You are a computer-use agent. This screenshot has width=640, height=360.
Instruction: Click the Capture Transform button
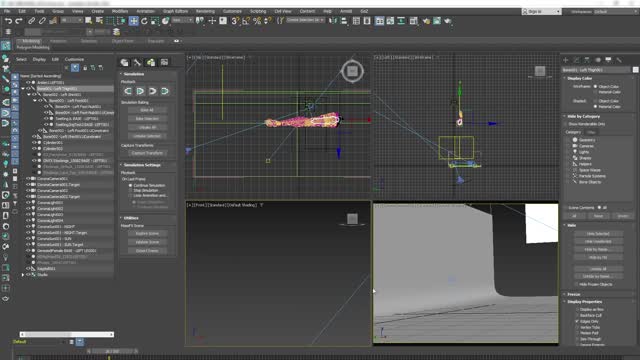click(147, 153)
